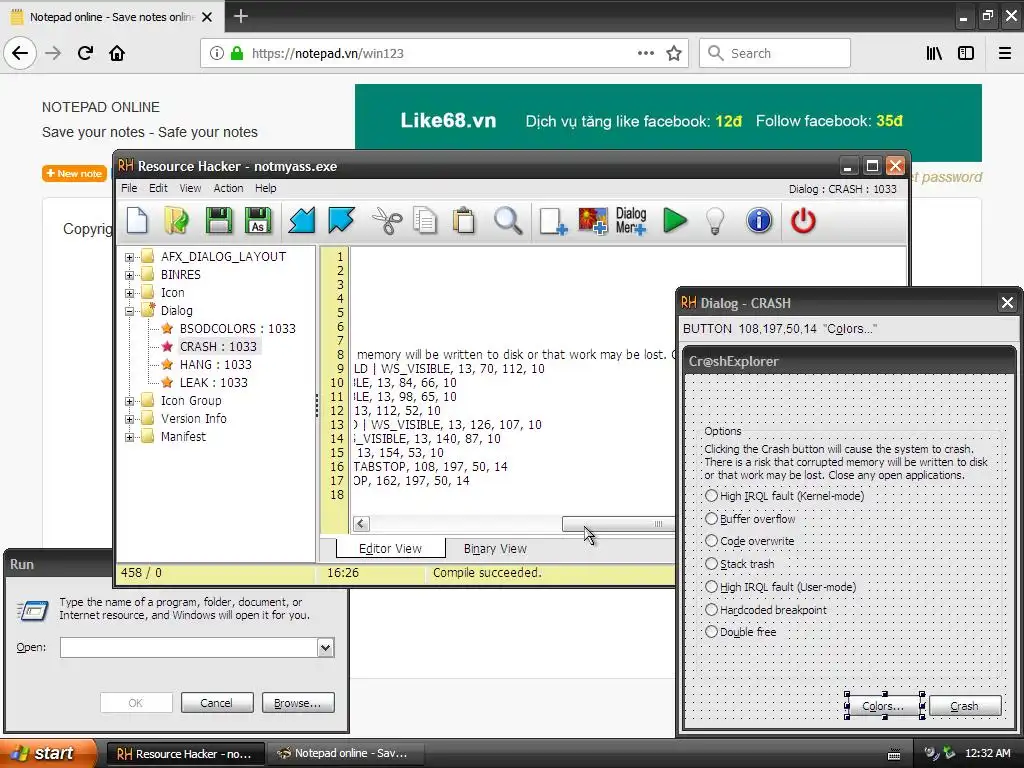Click the Add new resource icon

click(553, 221)
